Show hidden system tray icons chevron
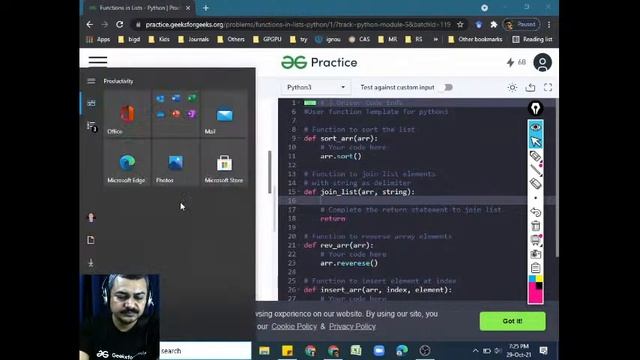The width and height of the screenshot is (640, 360). click(476, 351)
